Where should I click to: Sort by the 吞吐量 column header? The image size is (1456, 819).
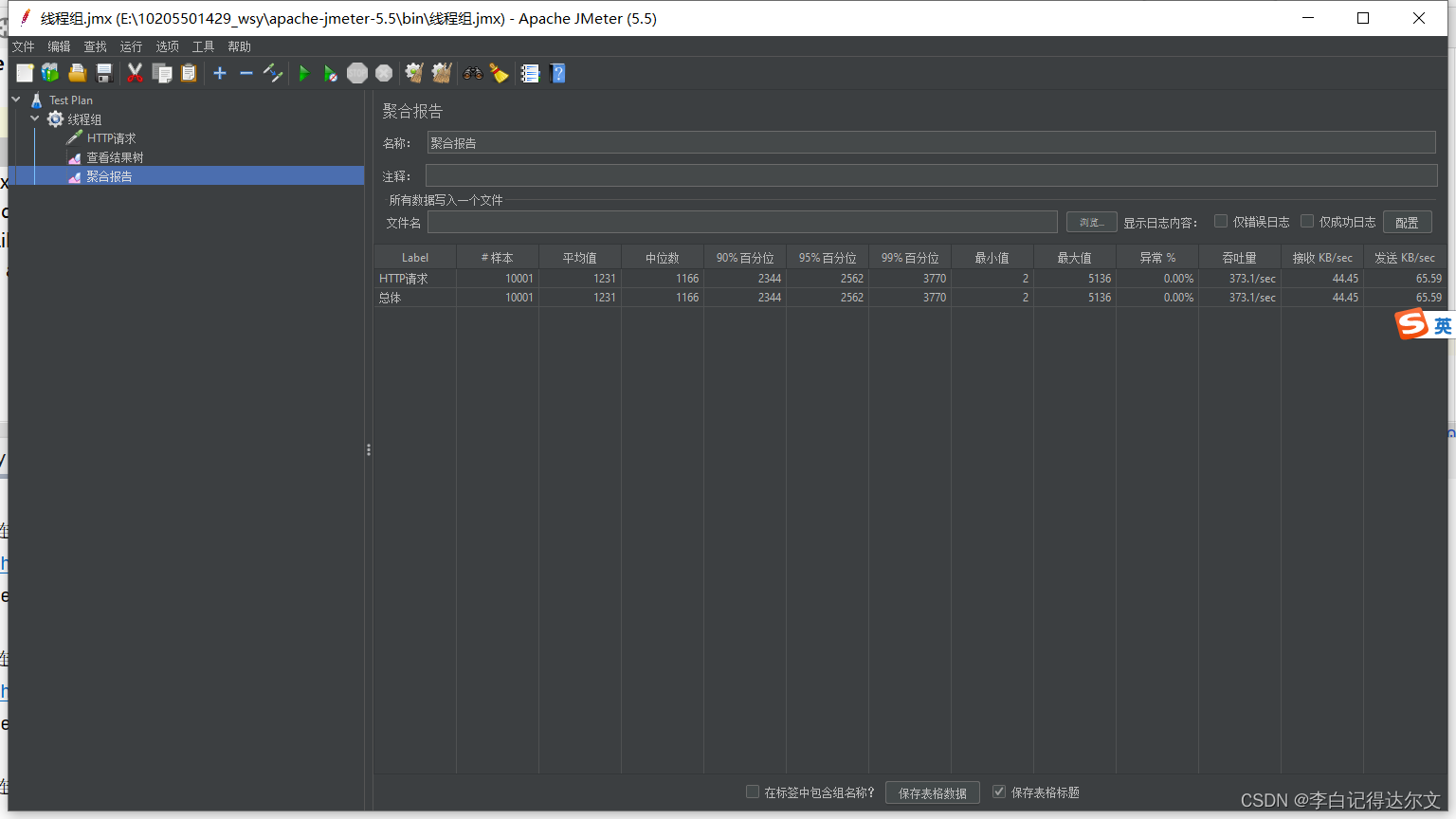tap(1240, 257)
